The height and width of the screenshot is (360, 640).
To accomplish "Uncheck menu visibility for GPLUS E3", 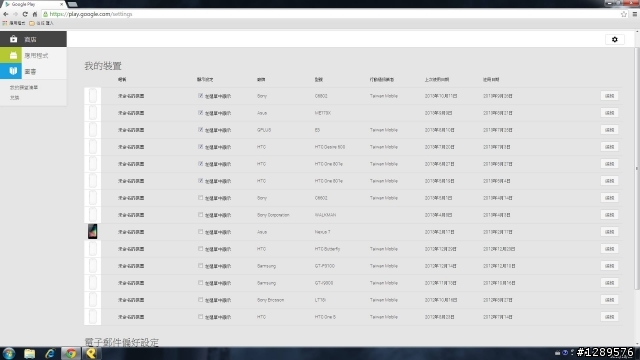I will (x=200, y=130).
